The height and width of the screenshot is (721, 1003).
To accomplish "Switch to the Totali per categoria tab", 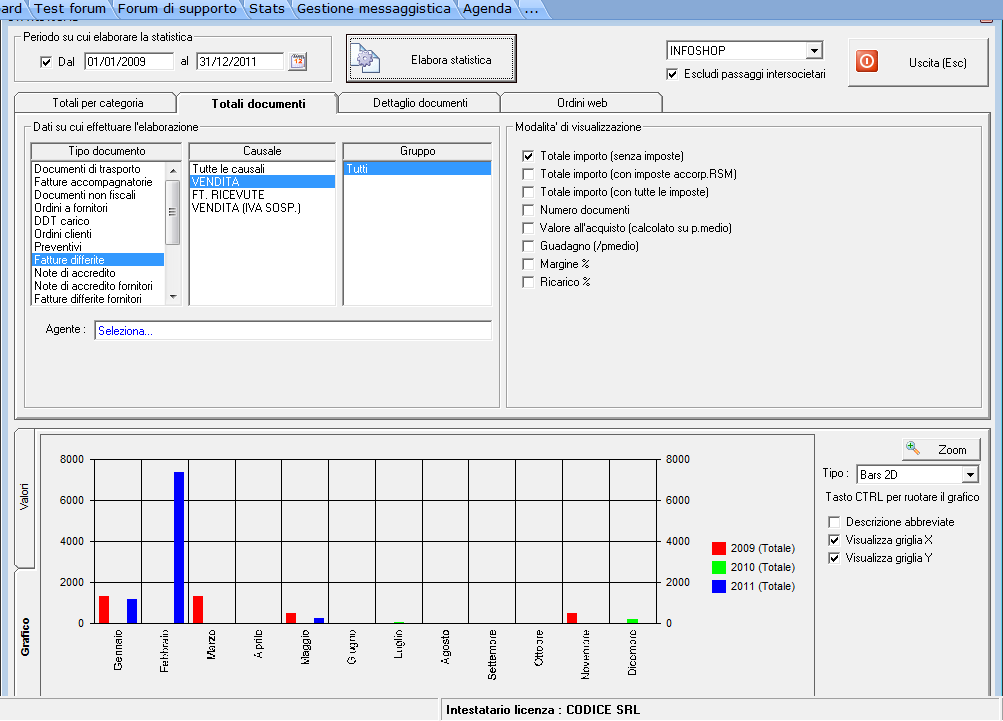I will (98, 103).
